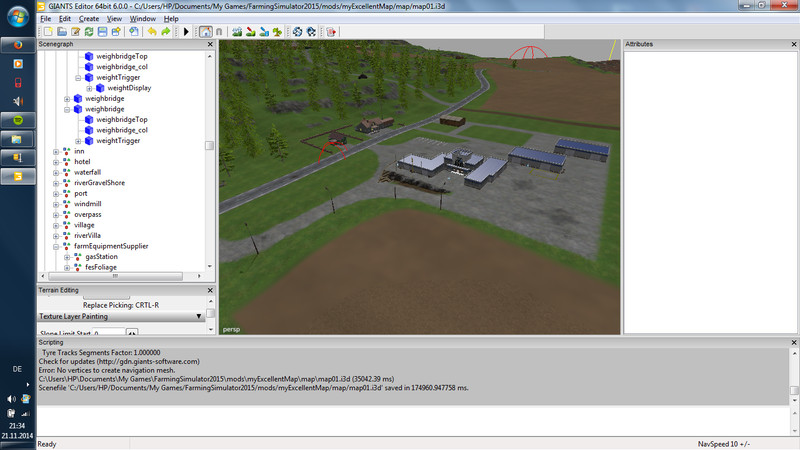Expand the gasStation node

click(x=67, y=257)
